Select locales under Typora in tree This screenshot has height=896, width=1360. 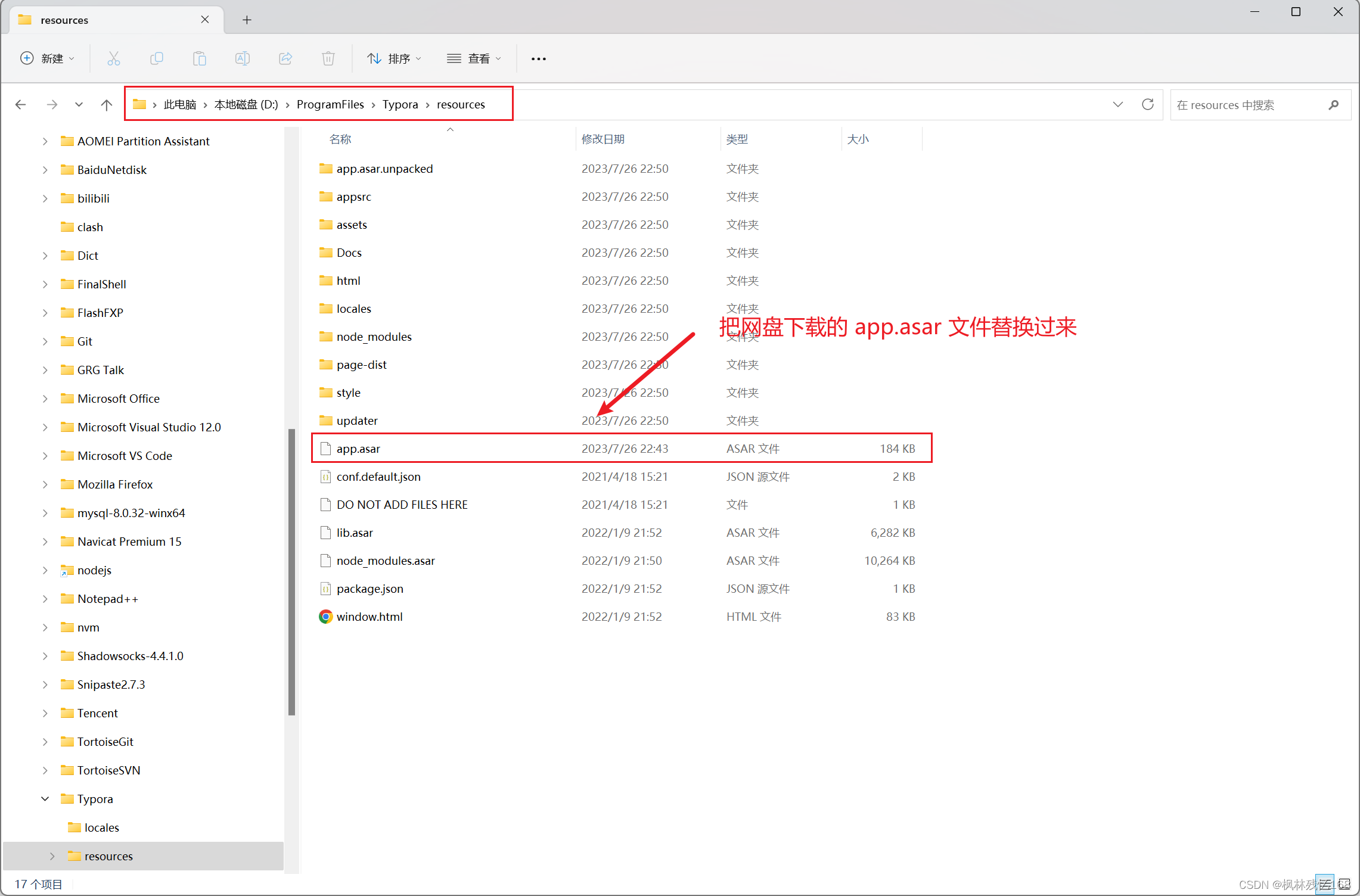[x=101, y=827]
